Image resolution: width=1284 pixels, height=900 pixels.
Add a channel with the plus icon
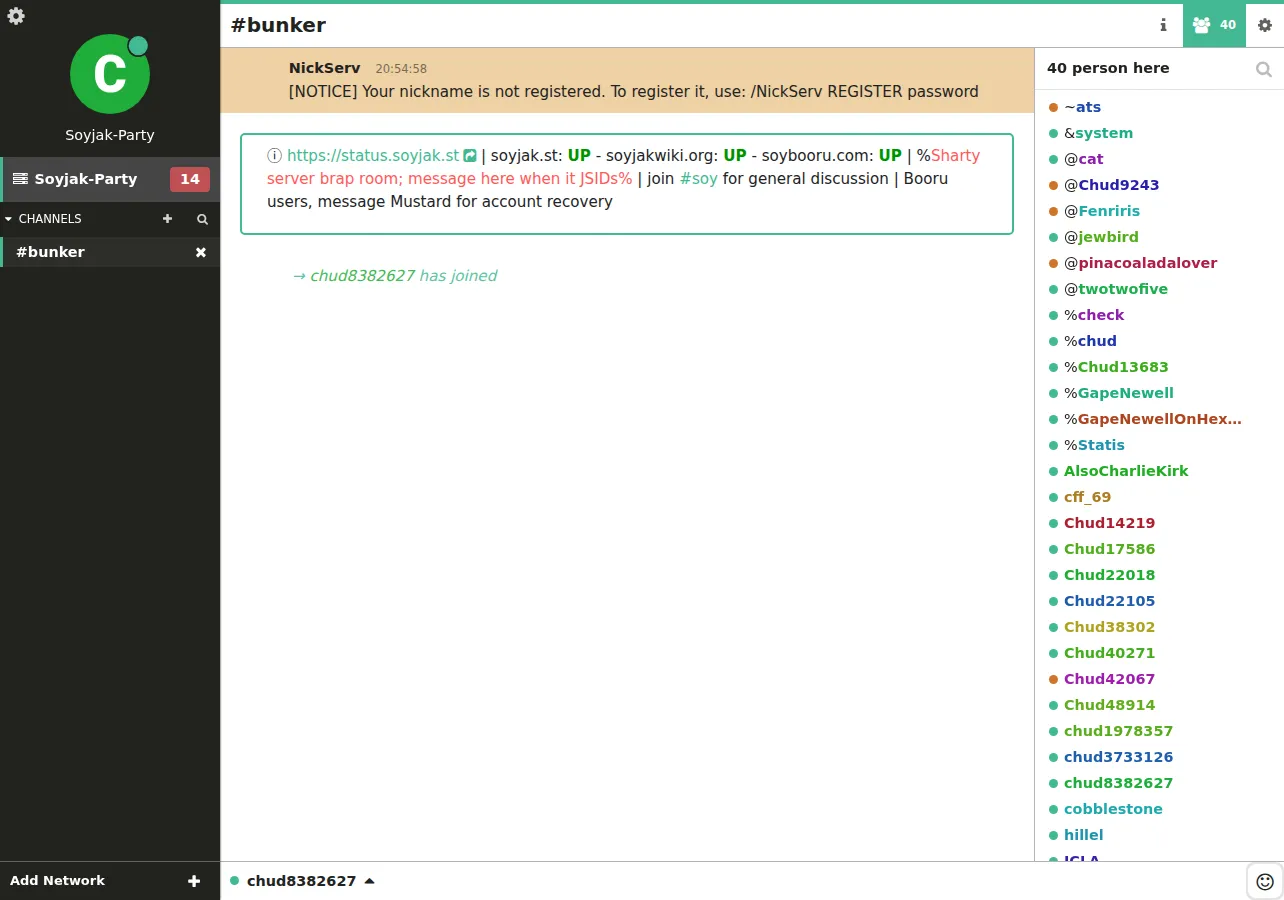point(167,218)
